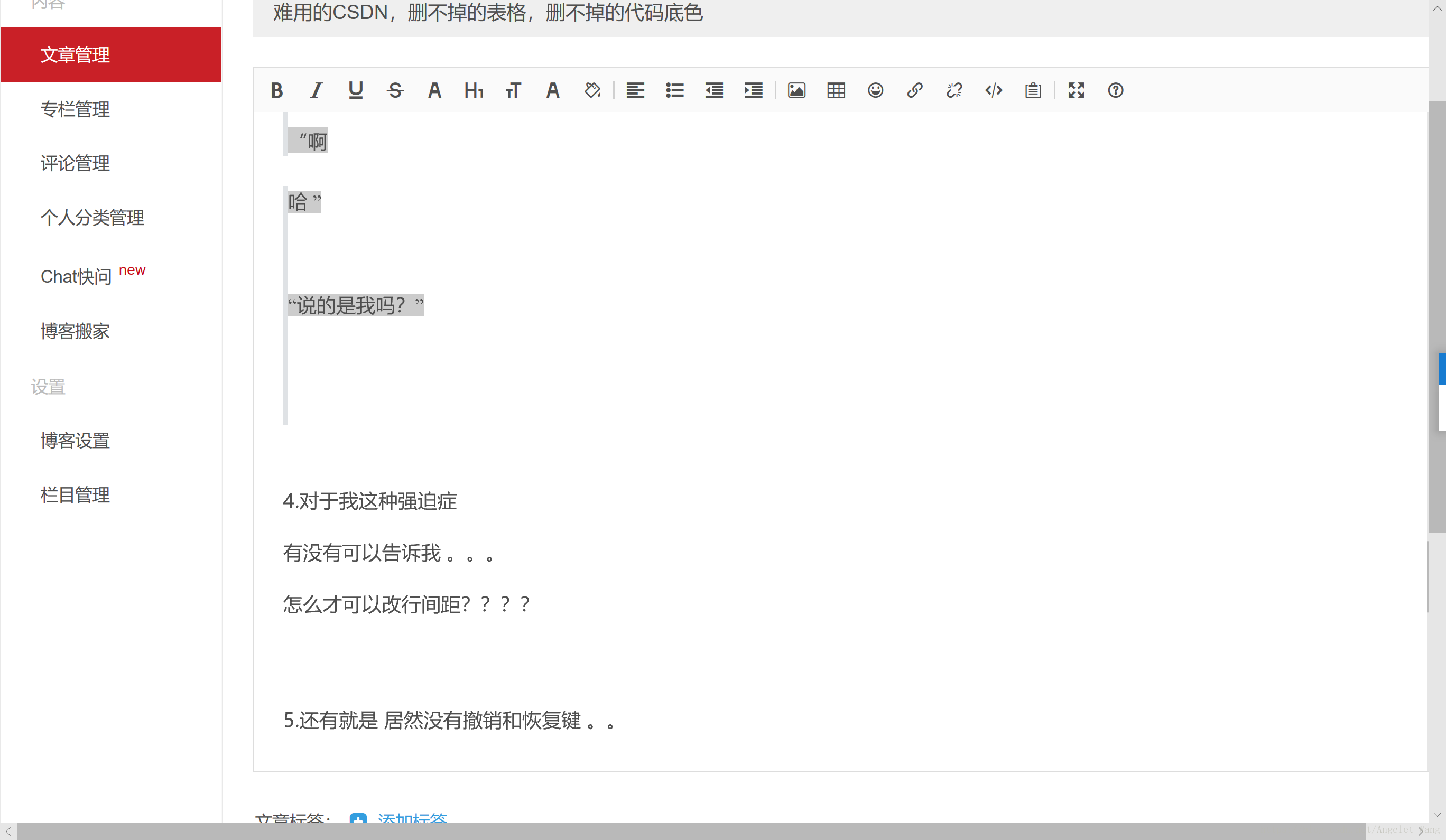Increase paragraph indent
Screen dimensions: 1446x840
(x=754, y=90)
